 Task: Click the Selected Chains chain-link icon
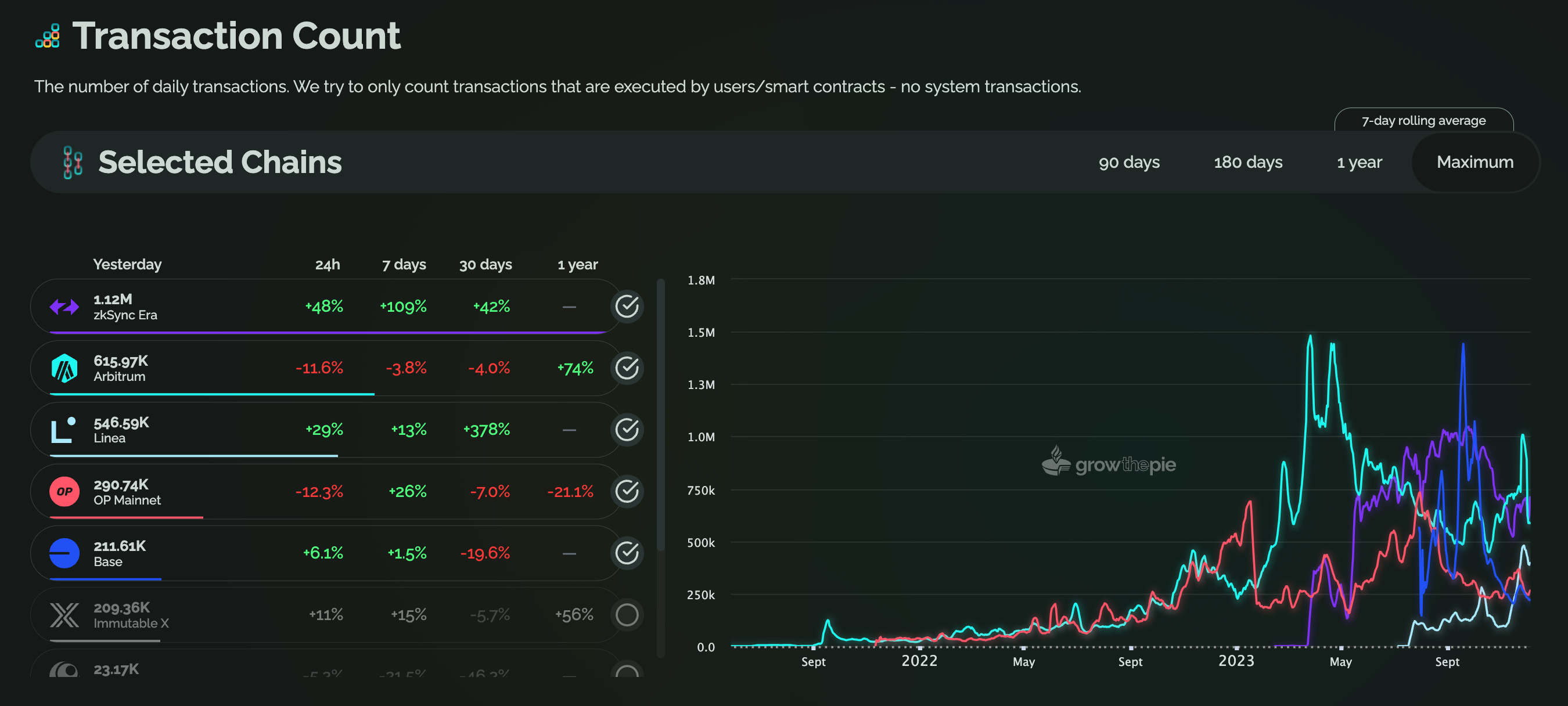[x=73, y=163]
